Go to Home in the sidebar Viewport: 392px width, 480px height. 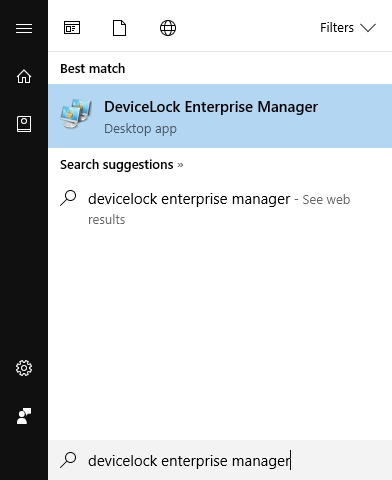click(24, 76)
